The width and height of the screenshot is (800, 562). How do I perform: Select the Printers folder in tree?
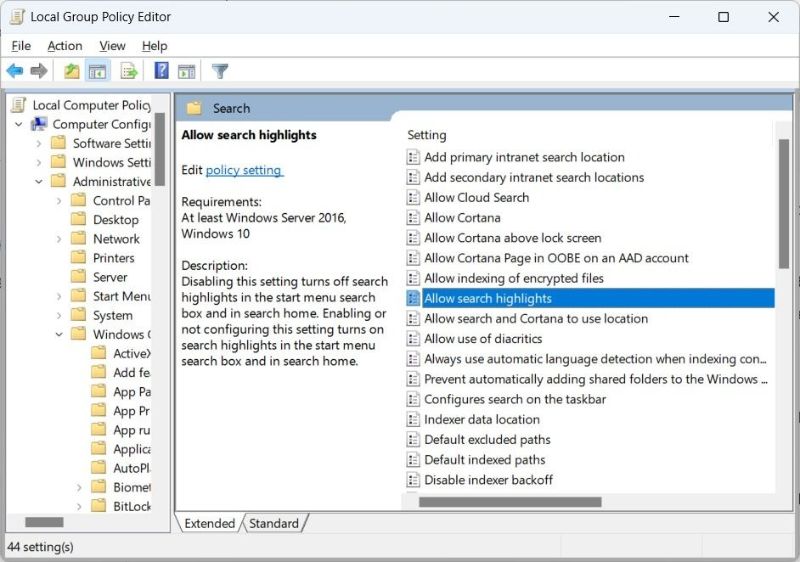[x=113, y=258]
